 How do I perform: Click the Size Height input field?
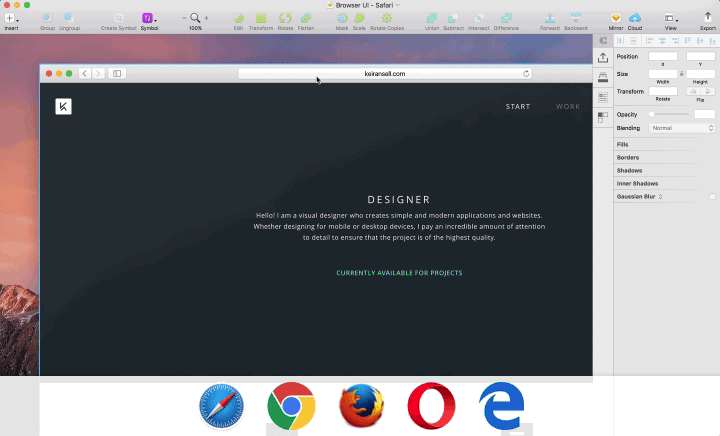coord(700,73)
